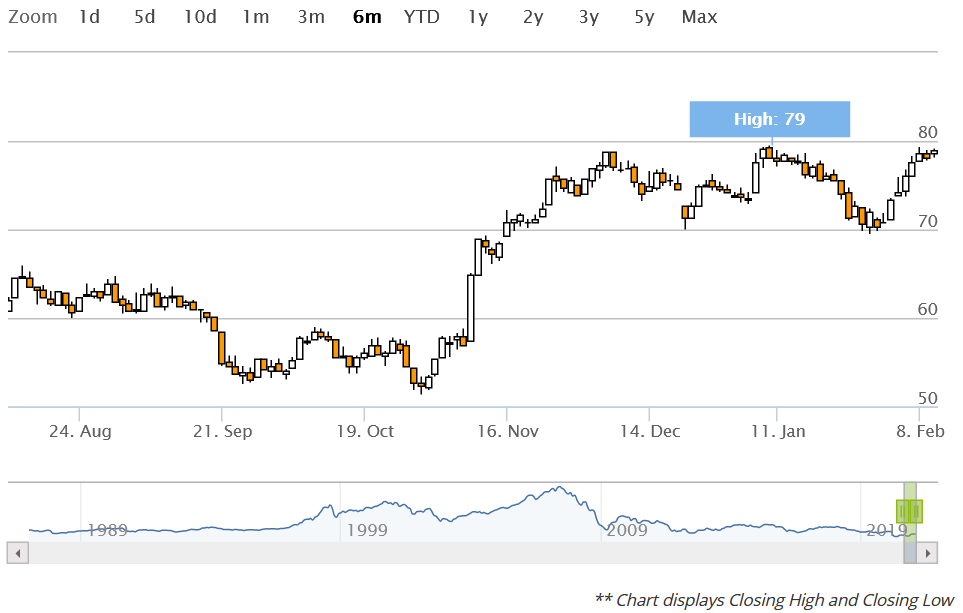Choose the 3m zoom range

[x=311, y=17]
